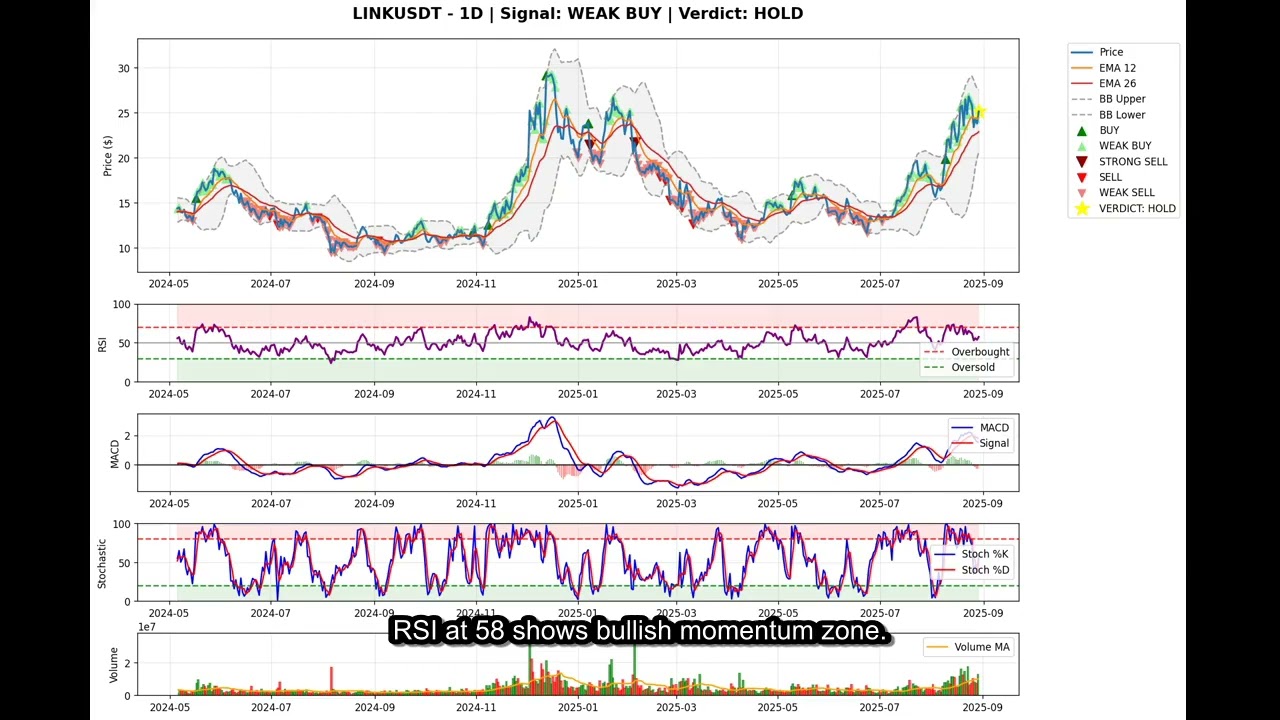The width and height of the screenshot is (1280, 720).
Task: Click the VERDICT: HOLD star legend entry
Action: click(x=1123, y=208)
